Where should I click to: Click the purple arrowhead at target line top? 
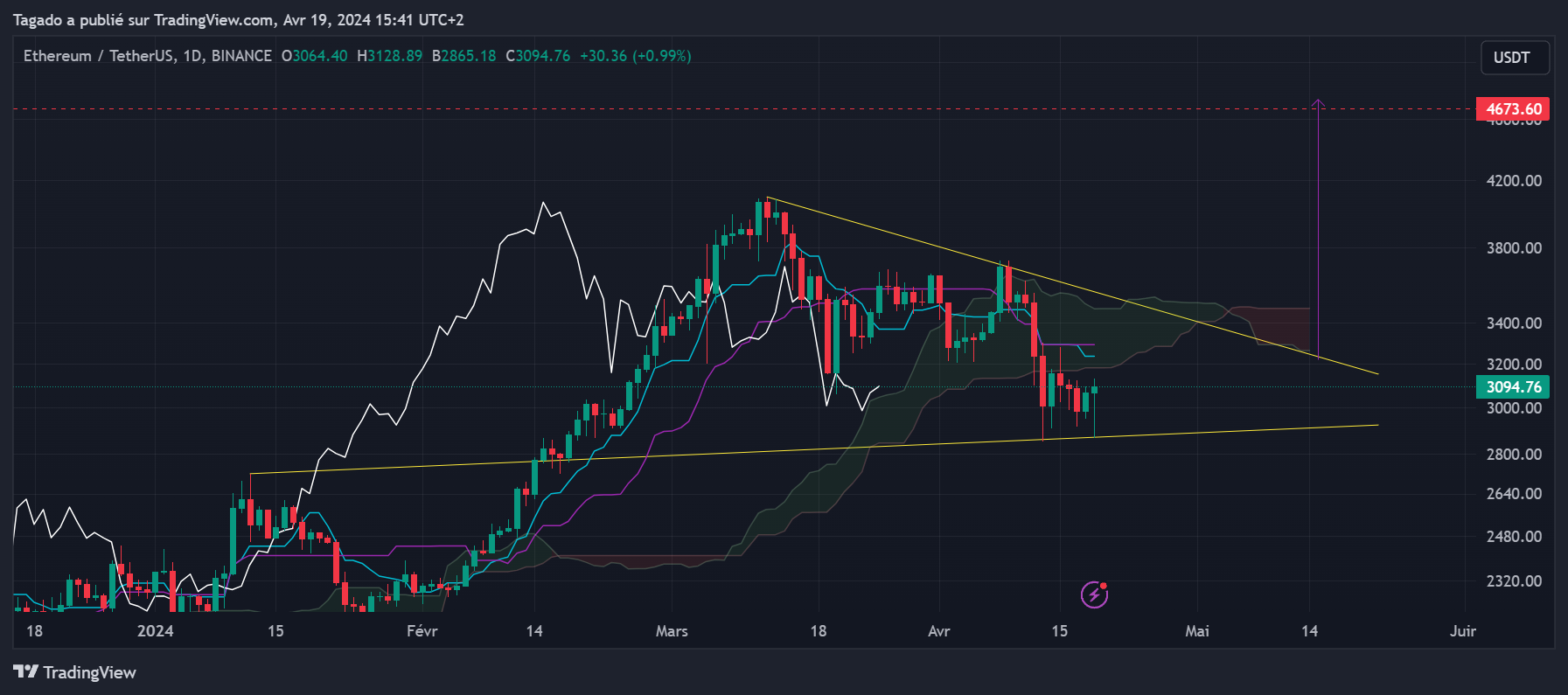pos(1318,103)
